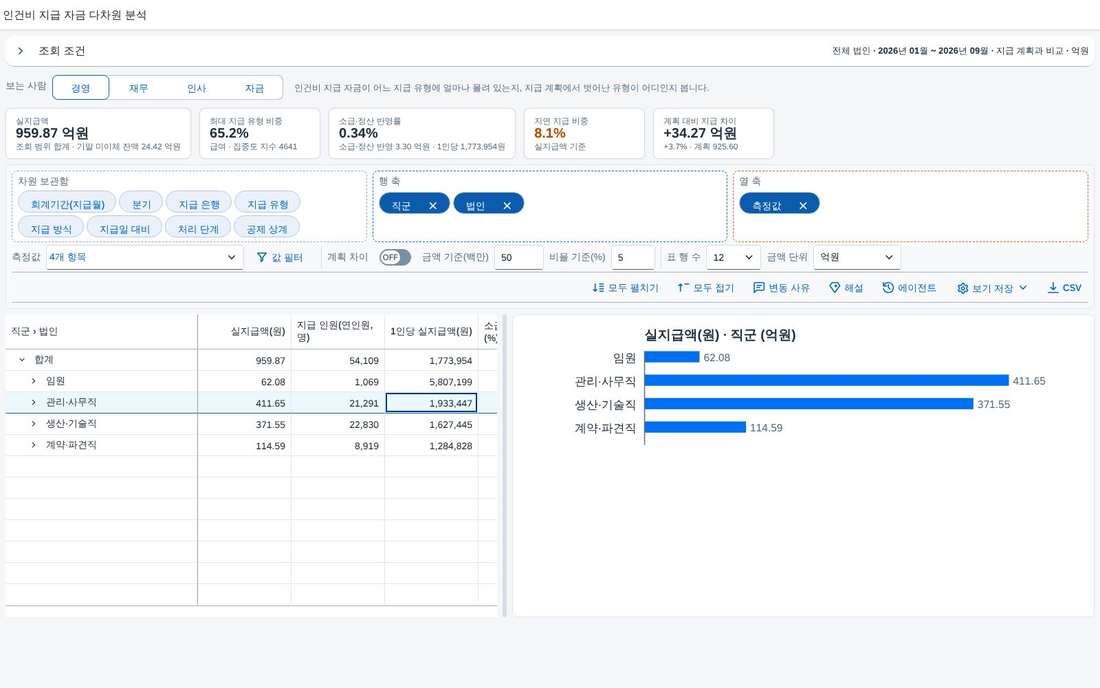Open the 소급·정산 반영률 card
Screen dimensions: 1100x688
(x=422, y=133)
